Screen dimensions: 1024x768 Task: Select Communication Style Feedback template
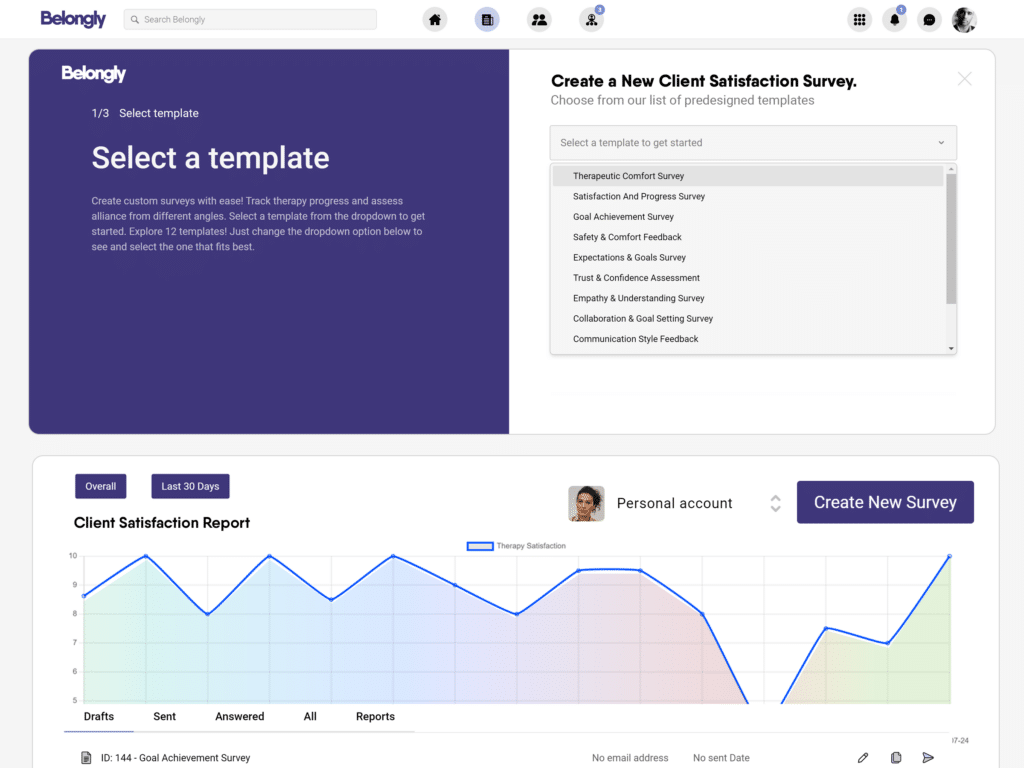pos(748,339)
